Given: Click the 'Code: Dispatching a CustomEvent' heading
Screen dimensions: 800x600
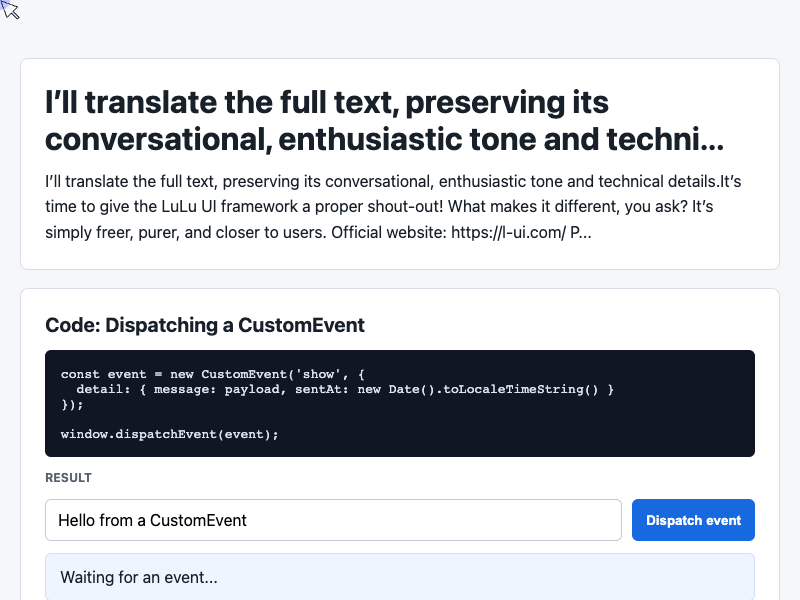Looking at the screenshot, I should pos(205,325).
